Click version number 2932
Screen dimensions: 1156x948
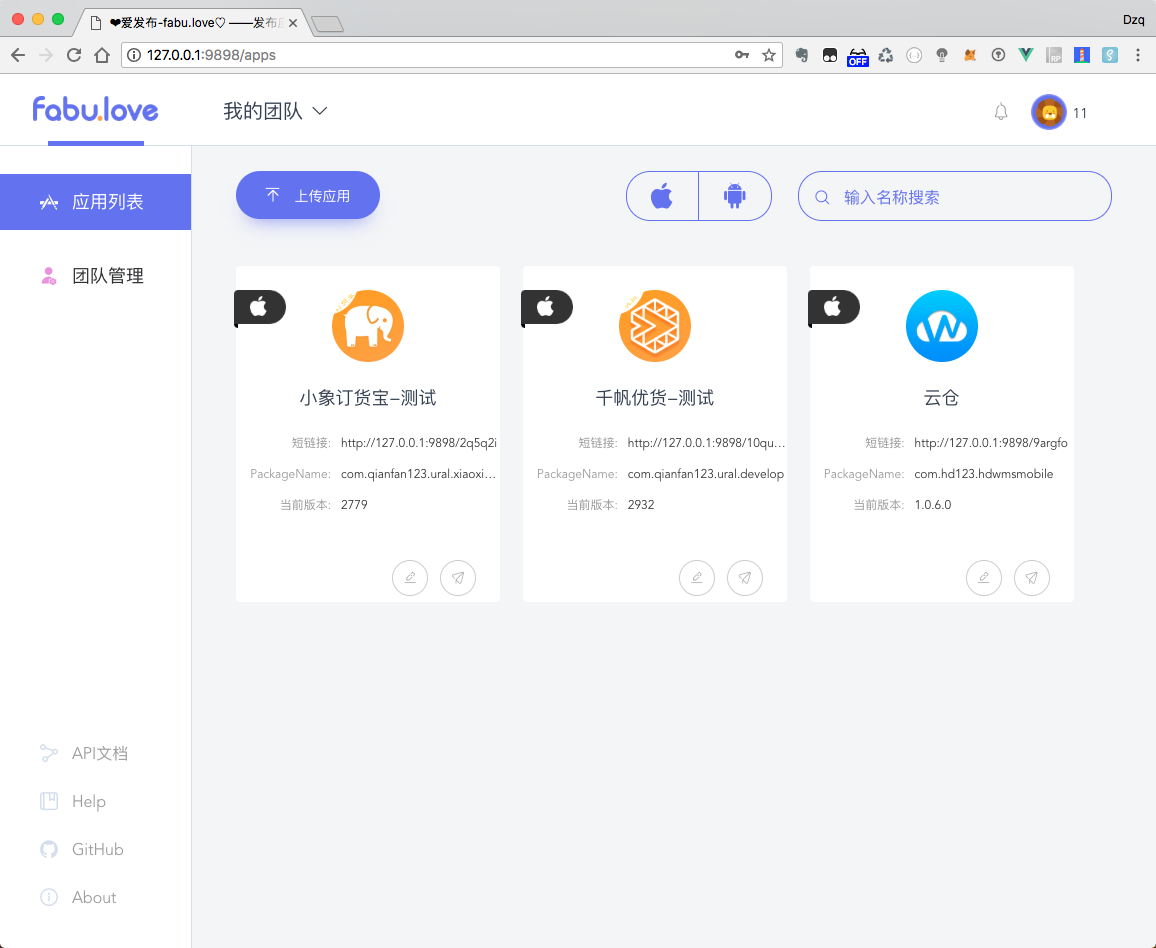[x=641, y=505]
